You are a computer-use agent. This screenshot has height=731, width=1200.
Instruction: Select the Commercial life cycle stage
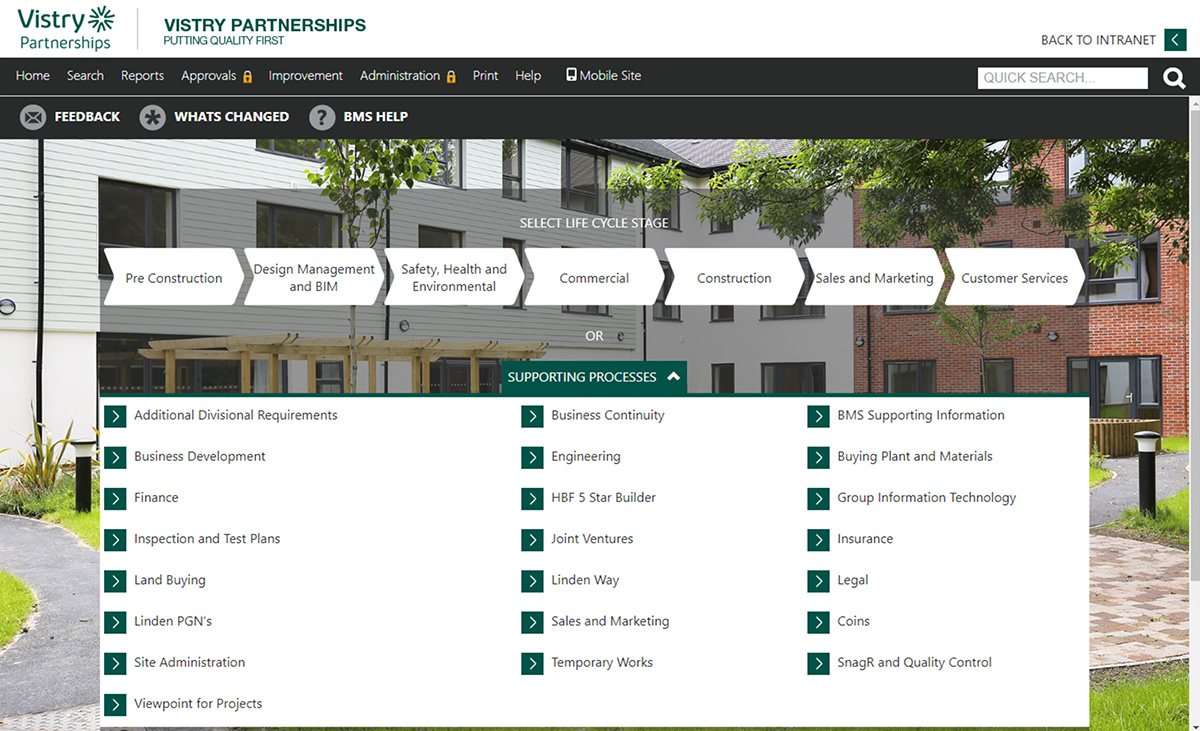[x=594, y=278]
